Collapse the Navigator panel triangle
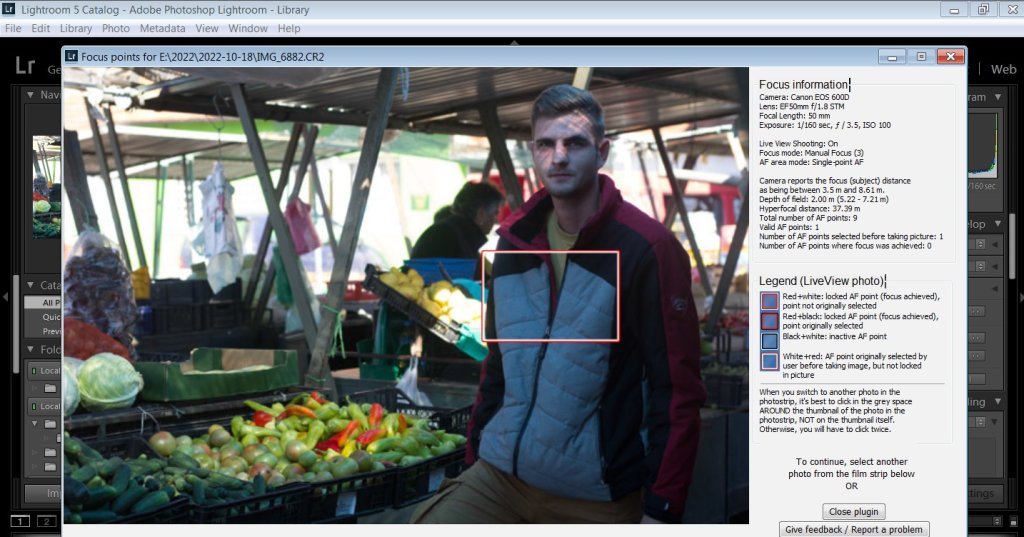 tap(30, 95)
